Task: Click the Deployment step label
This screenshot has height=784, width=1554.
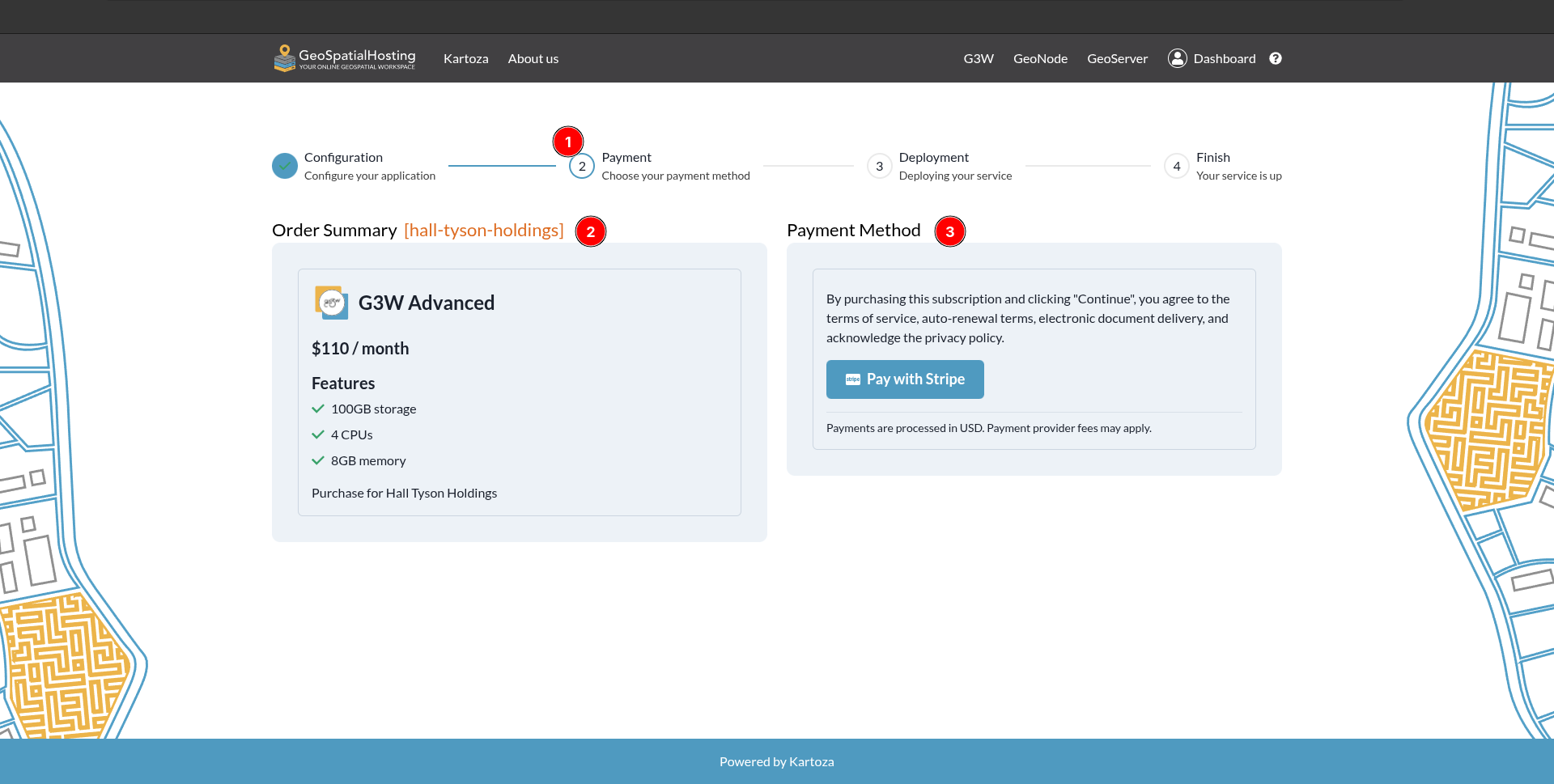Action: click(x=933, y=157)
